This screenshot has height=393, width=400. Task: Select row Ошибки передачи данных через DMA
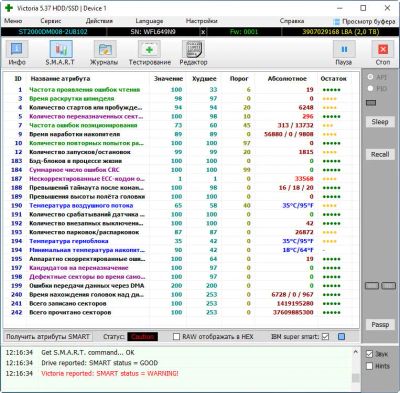[x=182, y=286]
